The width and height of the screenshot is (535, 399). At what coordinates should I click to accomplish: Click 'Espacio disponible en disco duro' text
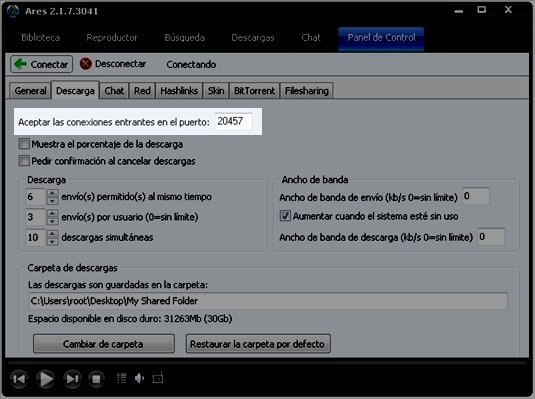130,319
